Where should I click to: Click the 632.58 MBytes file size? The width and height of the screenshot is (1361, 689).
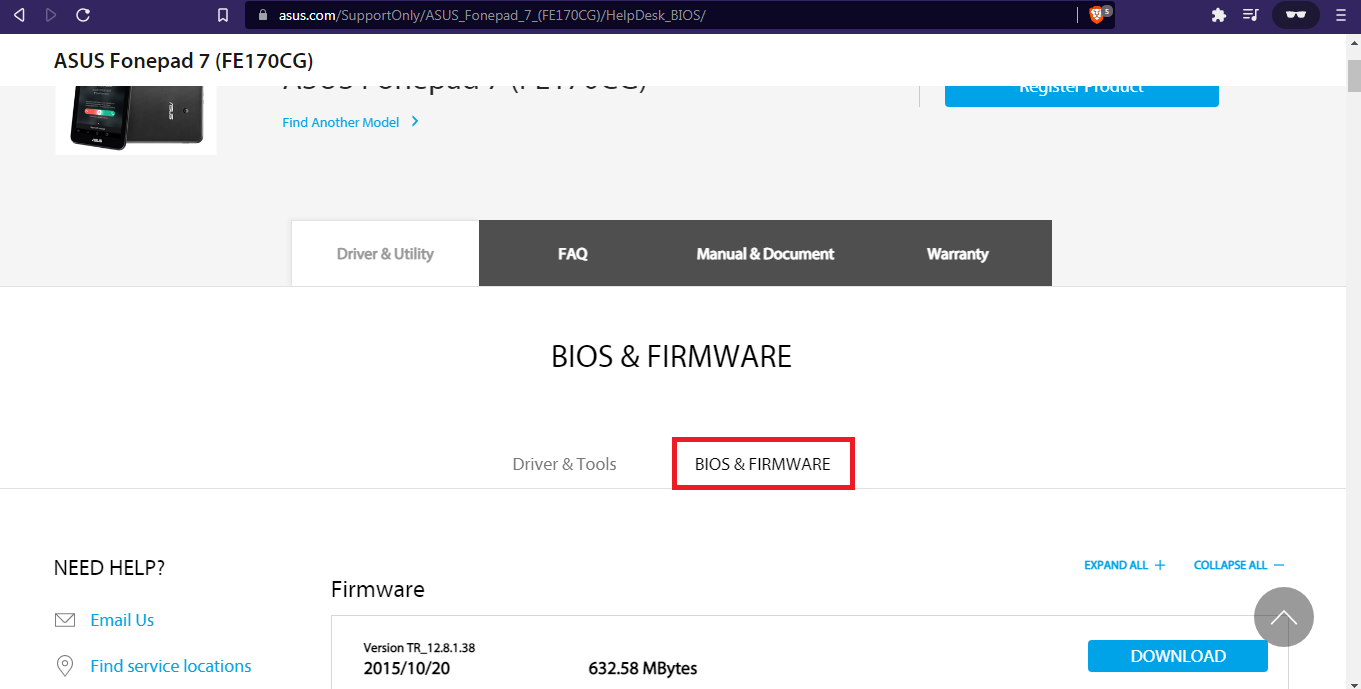pyautogui.click(x=643, y=668)
